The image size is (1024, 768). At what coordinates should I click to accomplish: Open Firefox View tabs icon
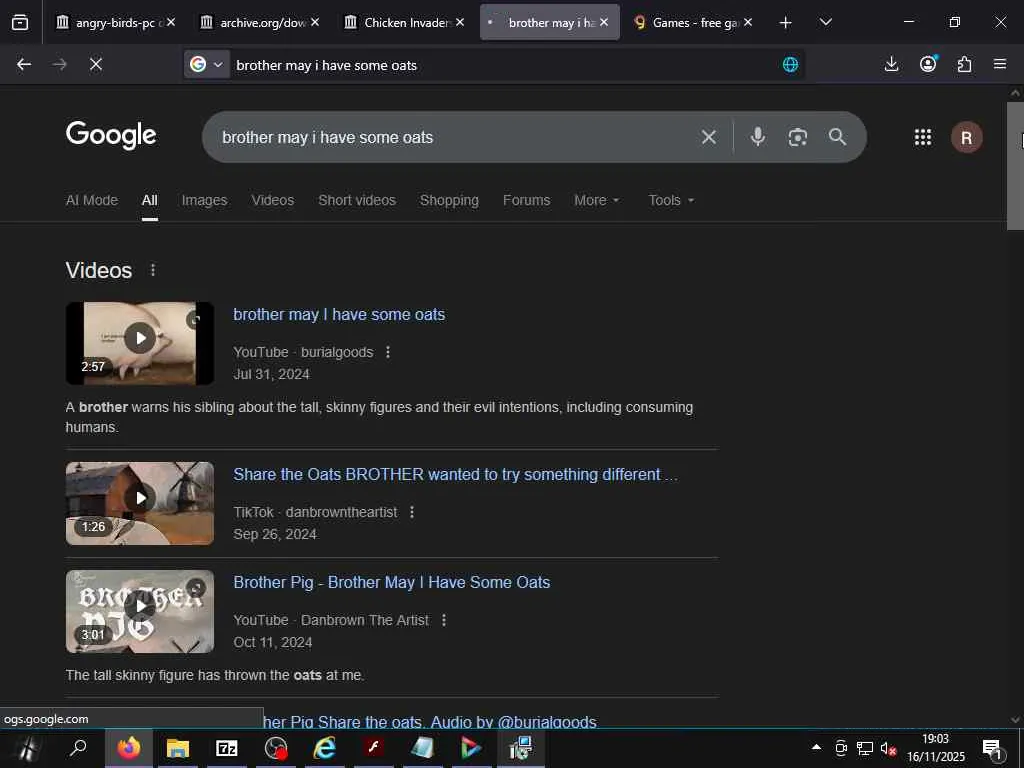(x=20, y=23)
